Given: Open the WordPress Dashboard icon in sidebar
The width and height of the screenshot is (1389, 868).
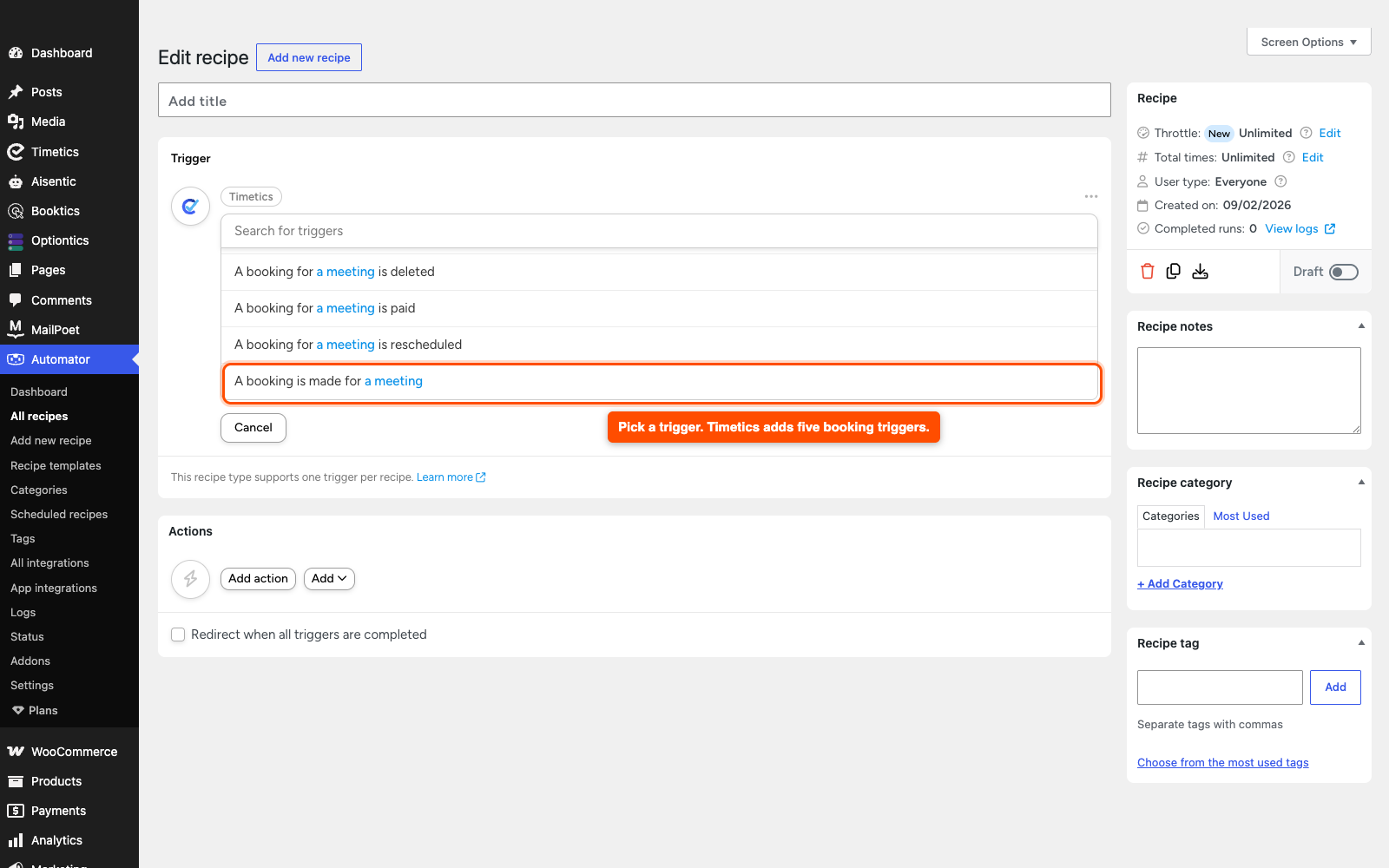Looking at the screenshot, I should point(16,53).
